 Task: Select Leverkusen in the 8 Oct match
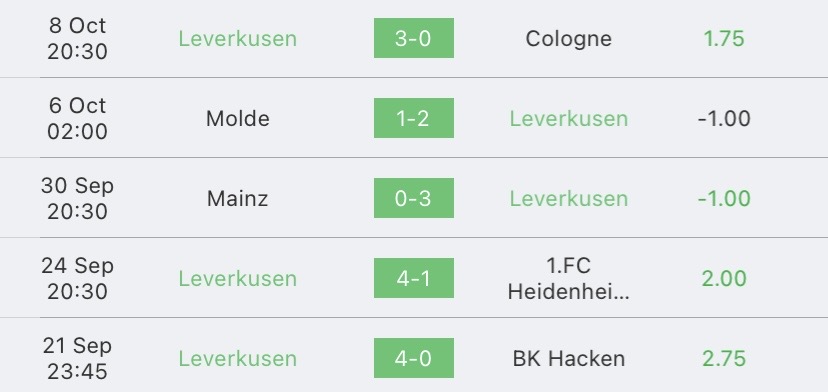(x=238, y=39)
